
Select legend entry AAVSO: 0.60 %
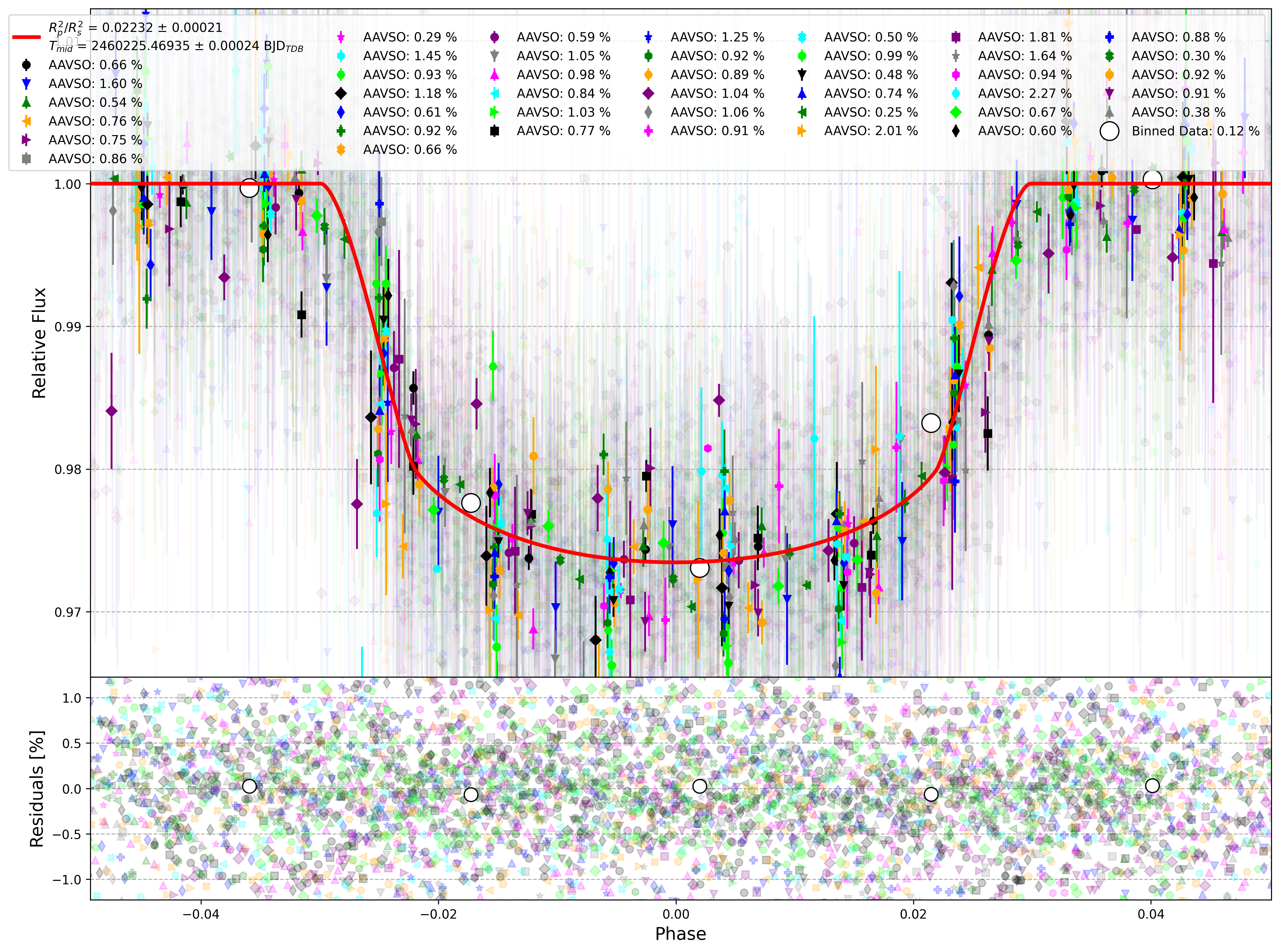pyautogui.click(x=1025, y=131)
